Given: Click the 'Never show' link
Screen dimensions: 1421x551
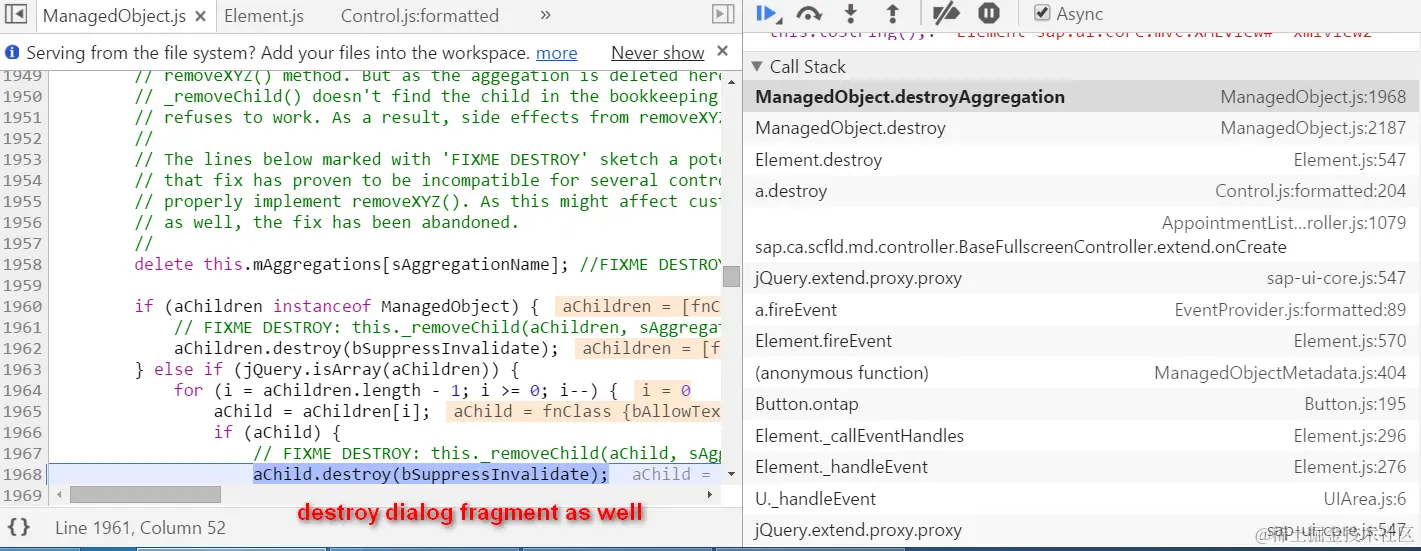Looking at the screenshot, I should point(658,53).
